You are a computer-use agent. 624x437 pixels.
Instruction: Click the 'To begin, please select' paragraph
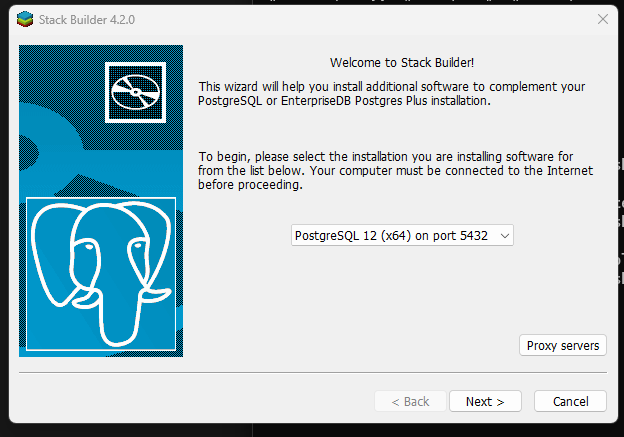(x=396, y=171)
